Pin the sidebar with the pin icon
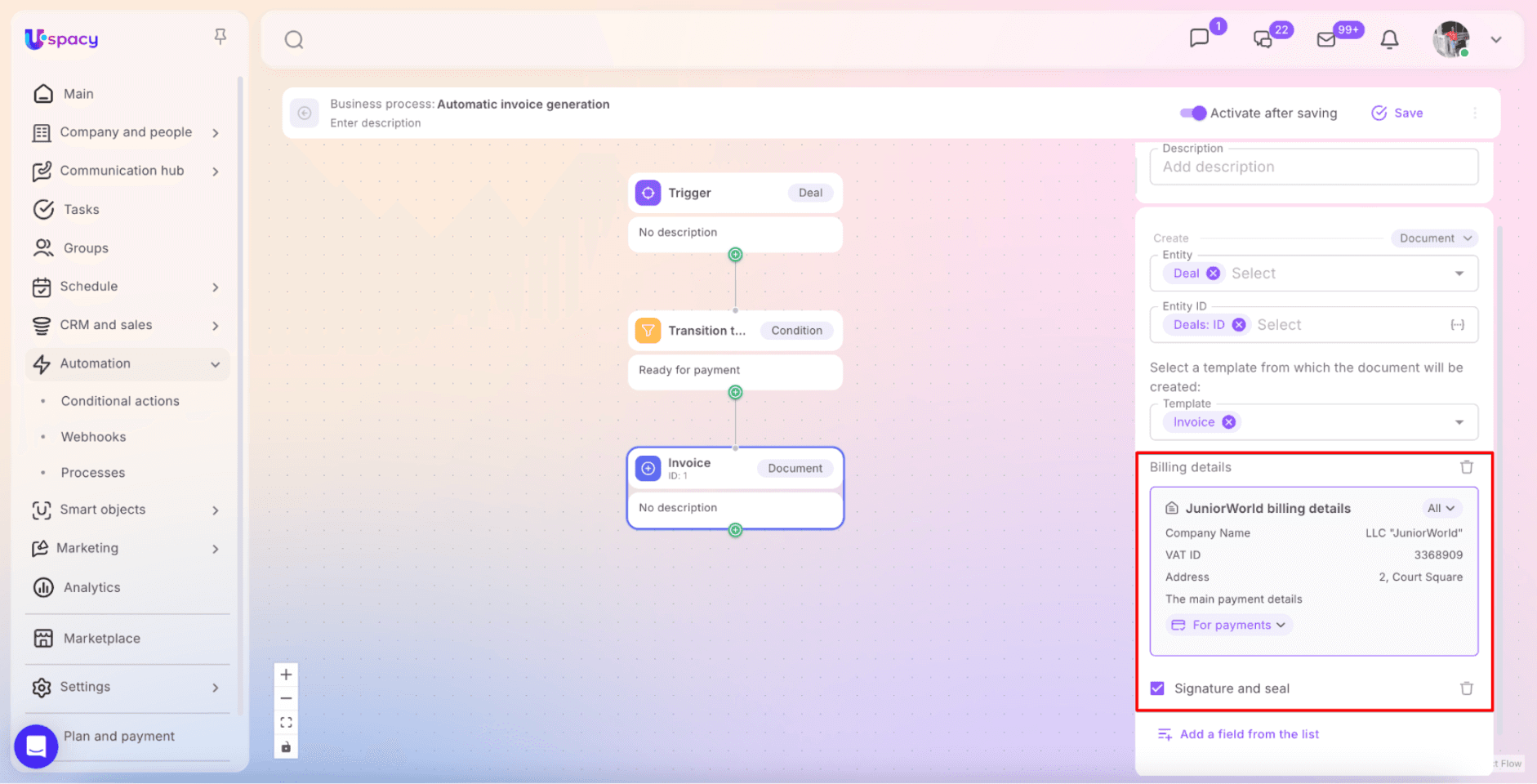Image resolution: width=1537 pixels, height=784 pixels. [x=220, y=36]
